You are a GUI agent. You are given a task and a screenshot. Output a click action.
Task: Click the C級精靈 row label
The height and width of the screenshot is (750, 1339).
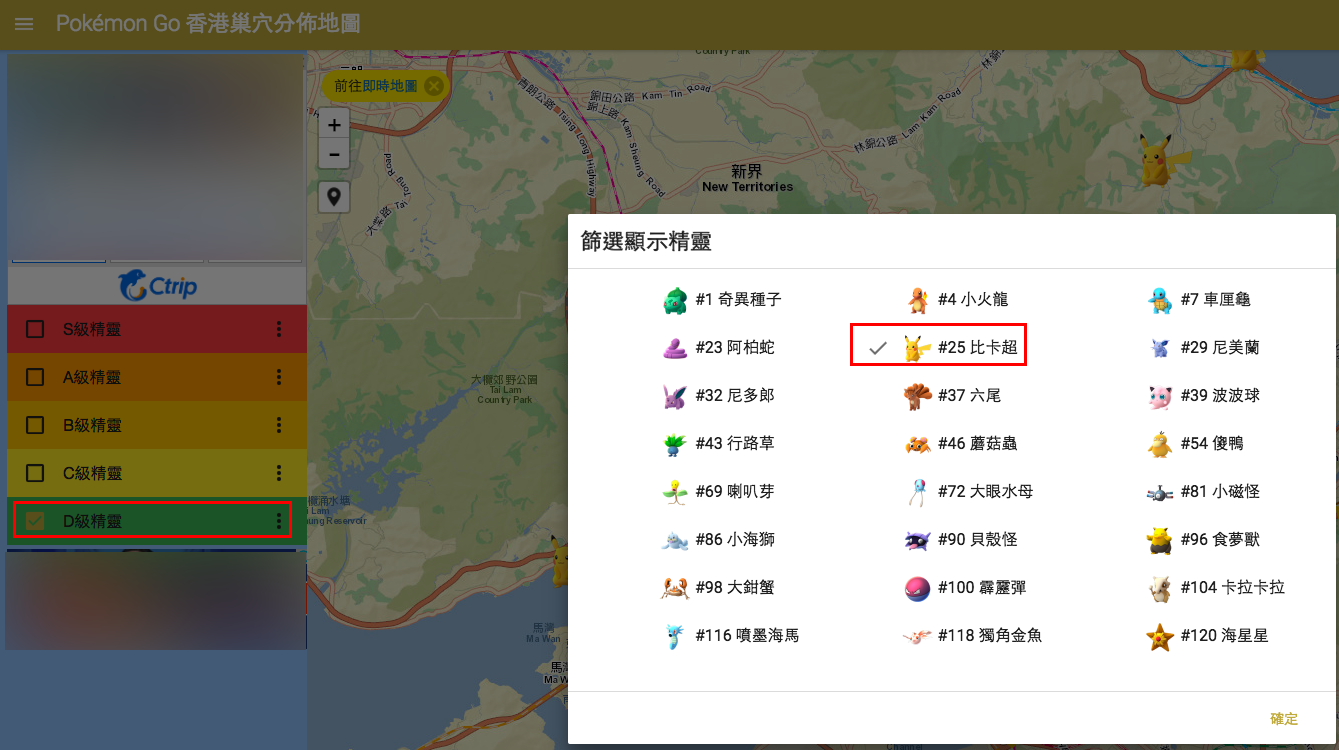tap(92, 473)
